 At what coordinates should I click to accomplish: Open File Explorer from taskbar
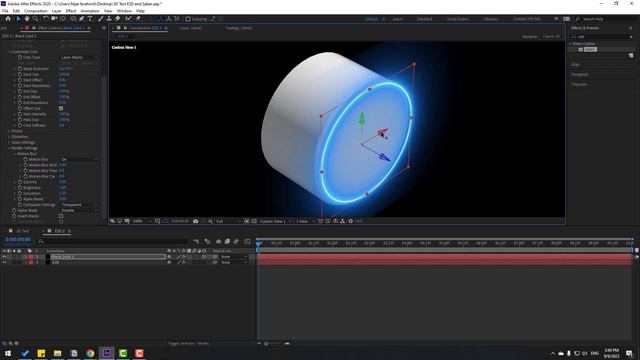click(57, 353)
